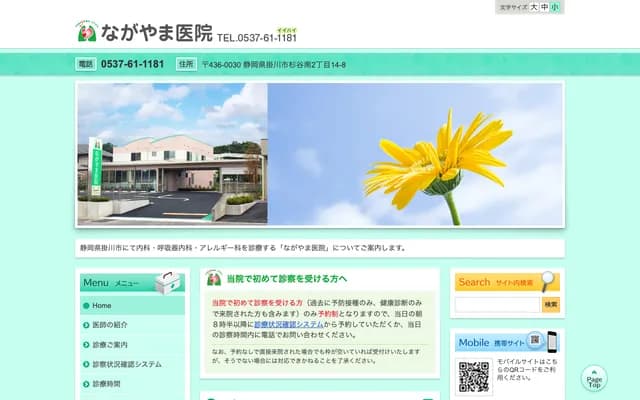This screenshot has height=400, width=640.
Task: Open the 診療ご案内 menu item
Action: tap(132, 344)
